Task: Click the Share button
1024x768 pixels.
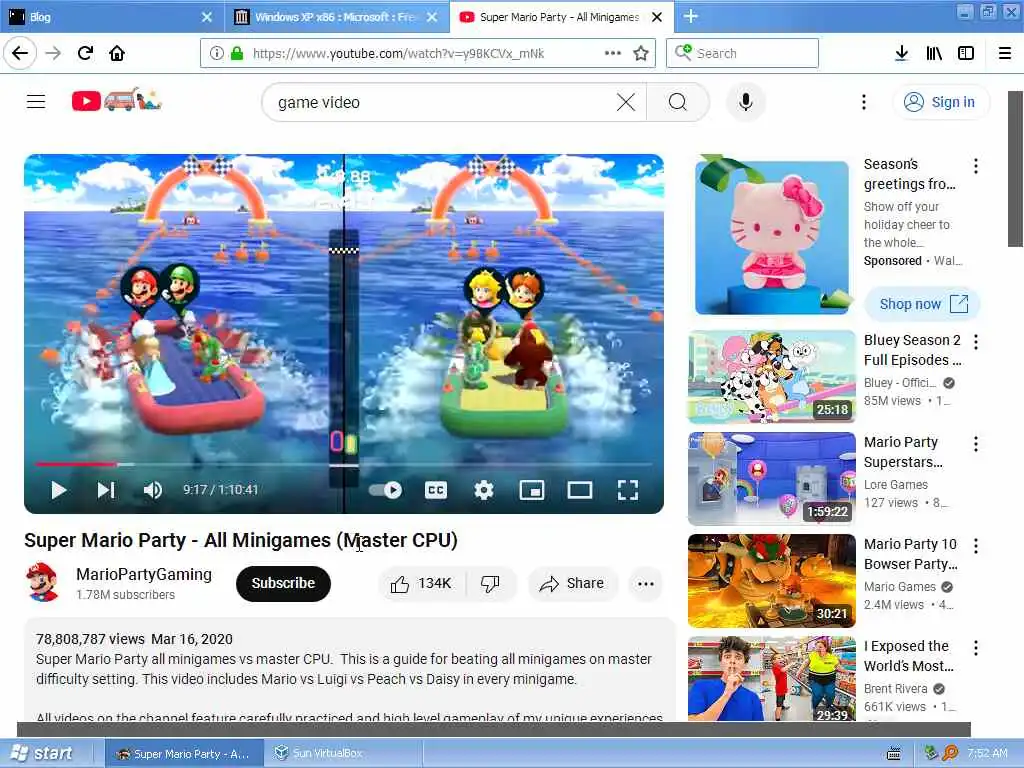Action: [571, 583]
